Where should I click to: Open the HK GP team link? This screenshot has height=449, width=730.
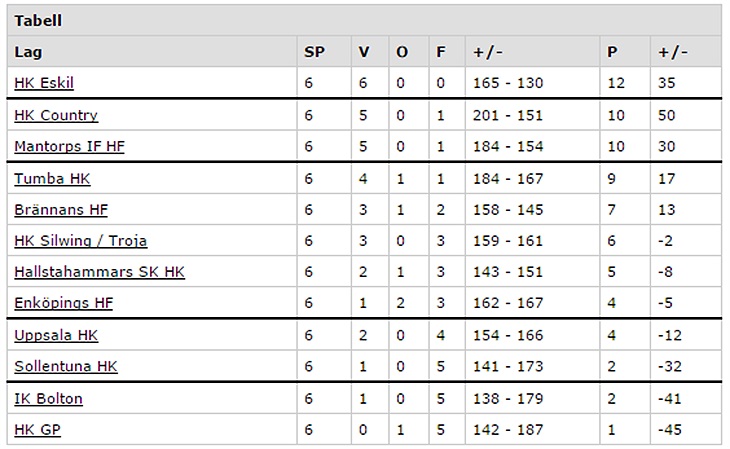(39, 429)
